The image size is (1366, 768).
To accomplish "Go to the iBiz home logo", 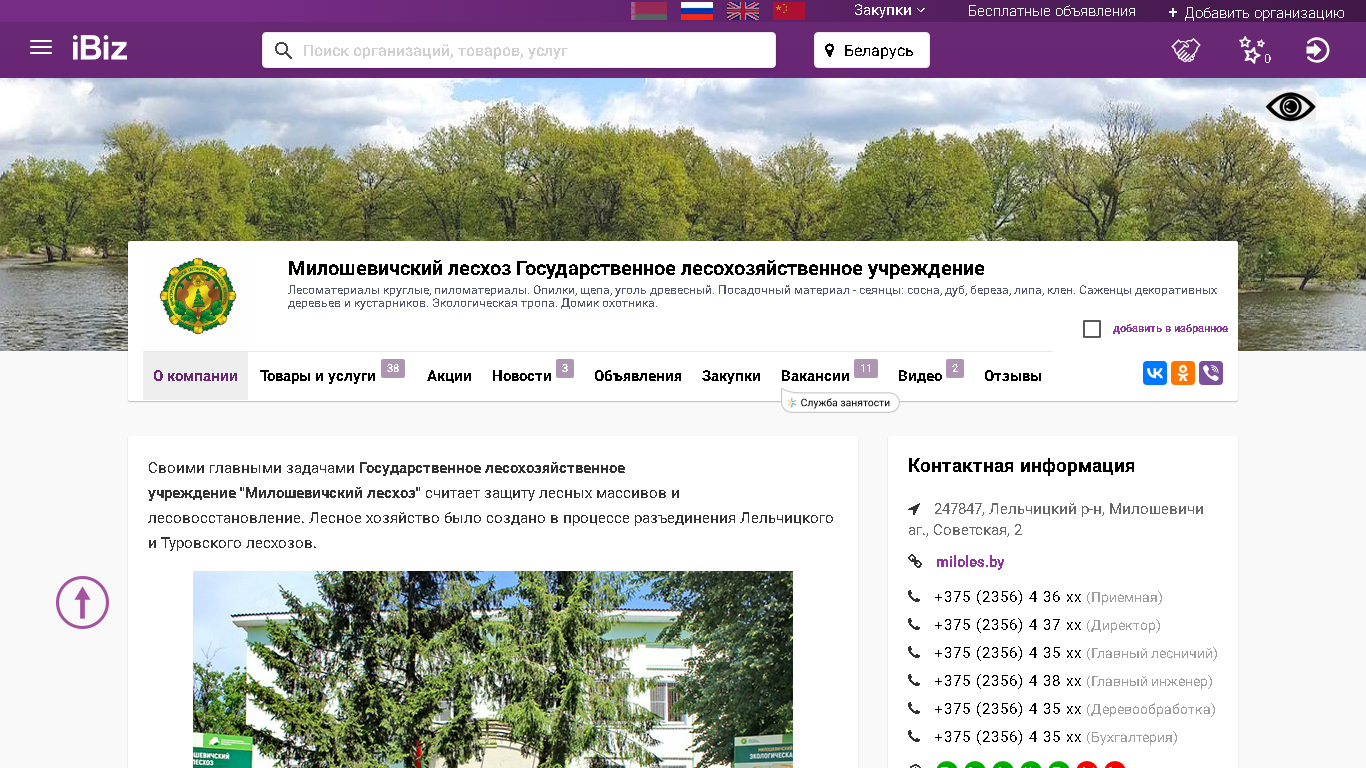I will tap(99, 48).
